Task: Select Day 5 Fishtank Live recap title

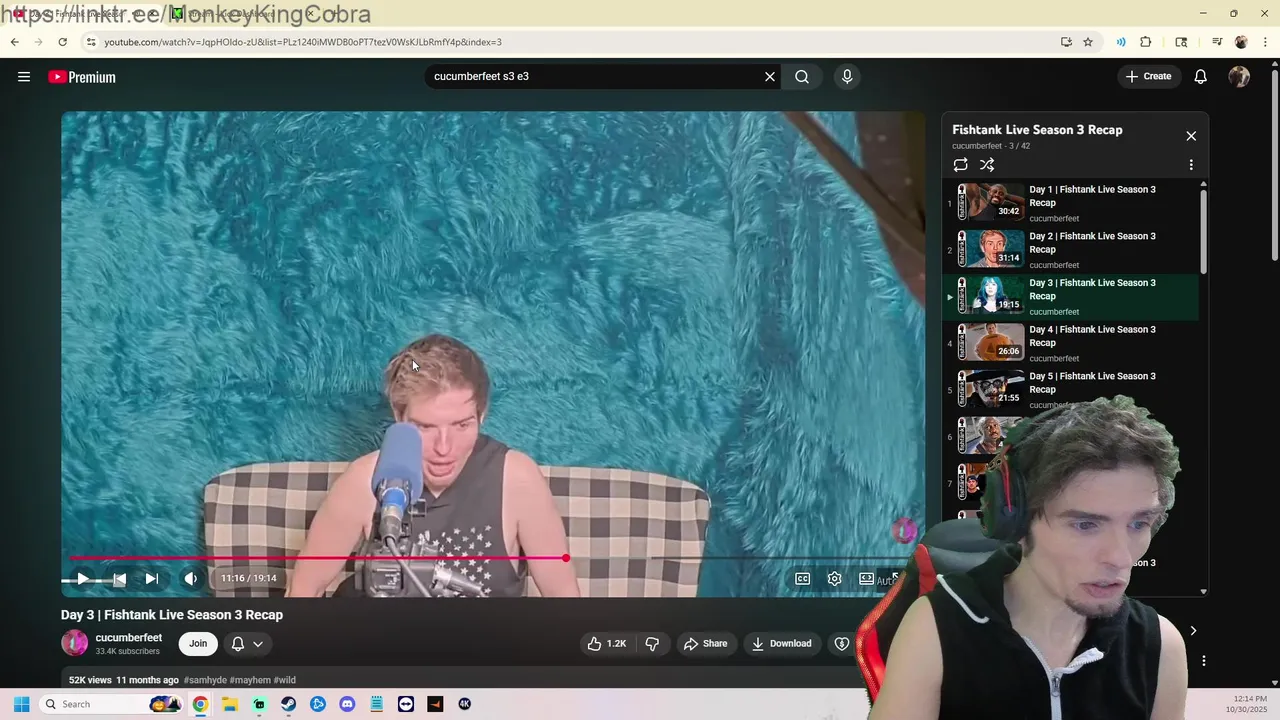Action: [1092, 383]
